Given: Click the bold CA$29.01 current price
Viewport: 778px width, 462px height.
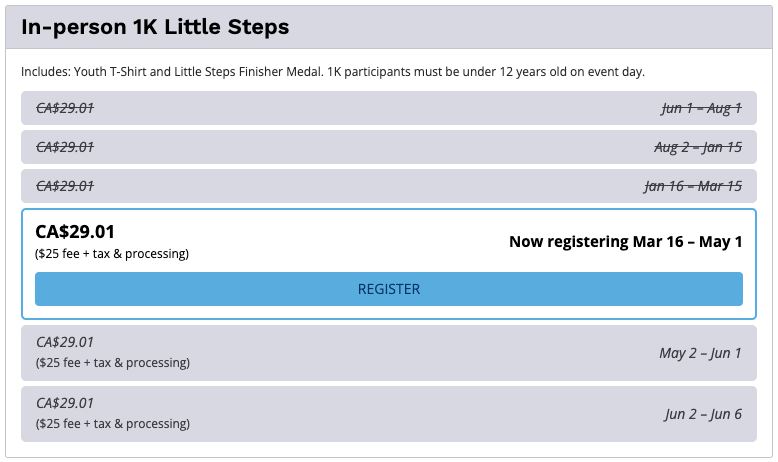Looking at the screenshot, I should coord(75,232).
